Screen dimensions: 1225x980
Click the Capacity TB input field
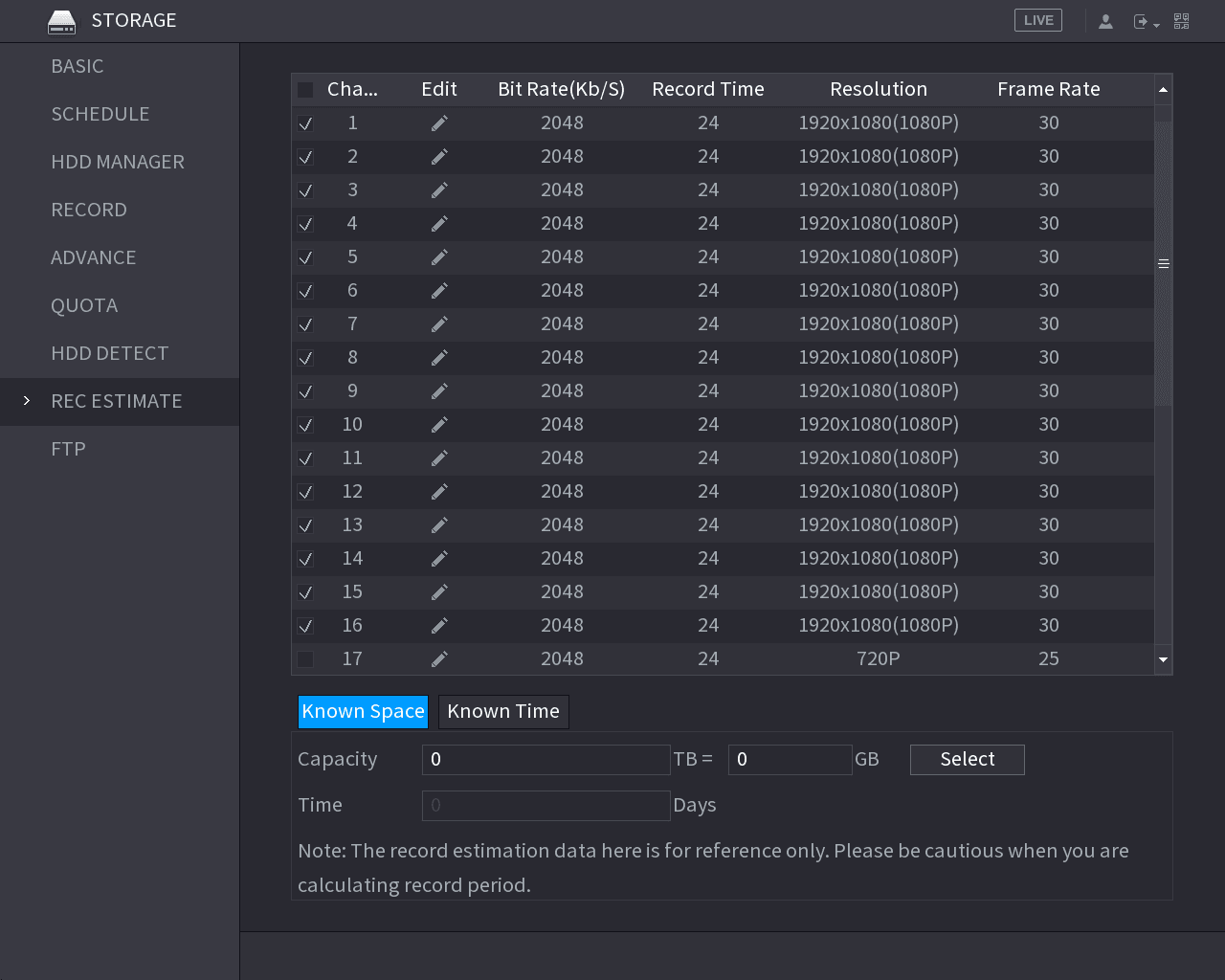tap(546, 760)
